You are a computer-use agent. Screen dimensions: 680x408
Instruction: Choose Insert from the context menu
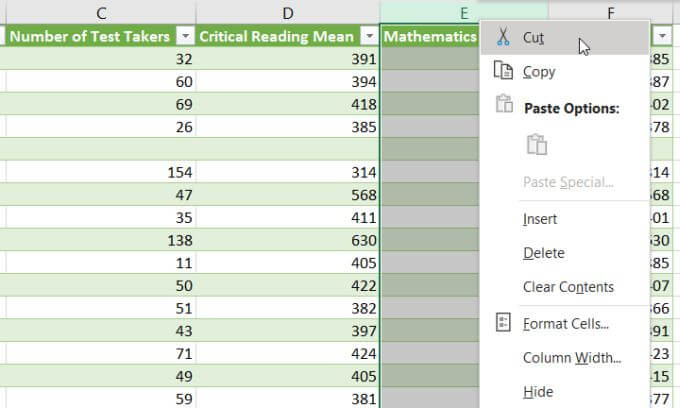click(x=540, y=219)
